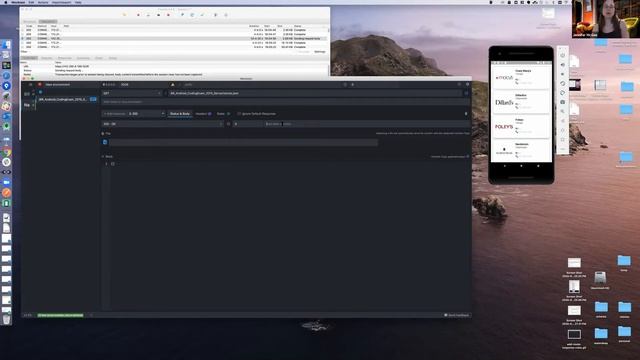Click the blue file browse icon in Mockoon

pyautogui.click(x=105, y=142)
